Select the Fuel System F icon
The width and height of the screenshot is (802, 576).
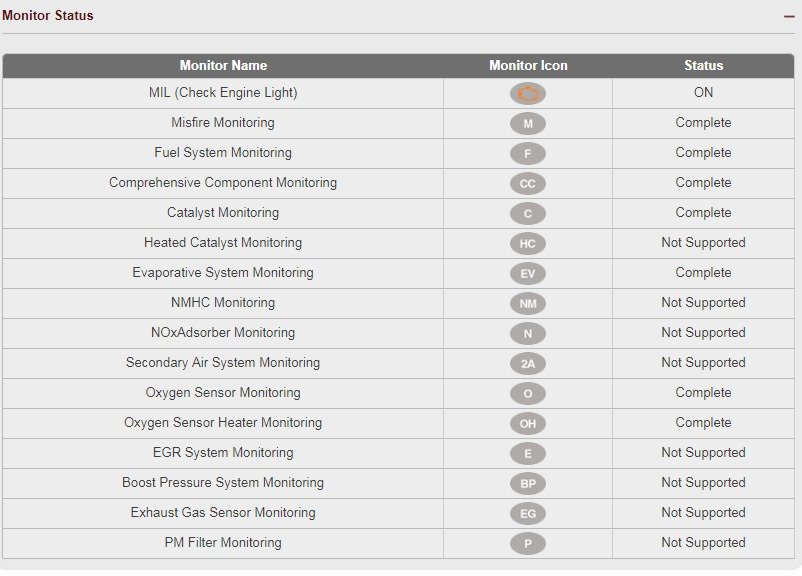coord(528,153)
